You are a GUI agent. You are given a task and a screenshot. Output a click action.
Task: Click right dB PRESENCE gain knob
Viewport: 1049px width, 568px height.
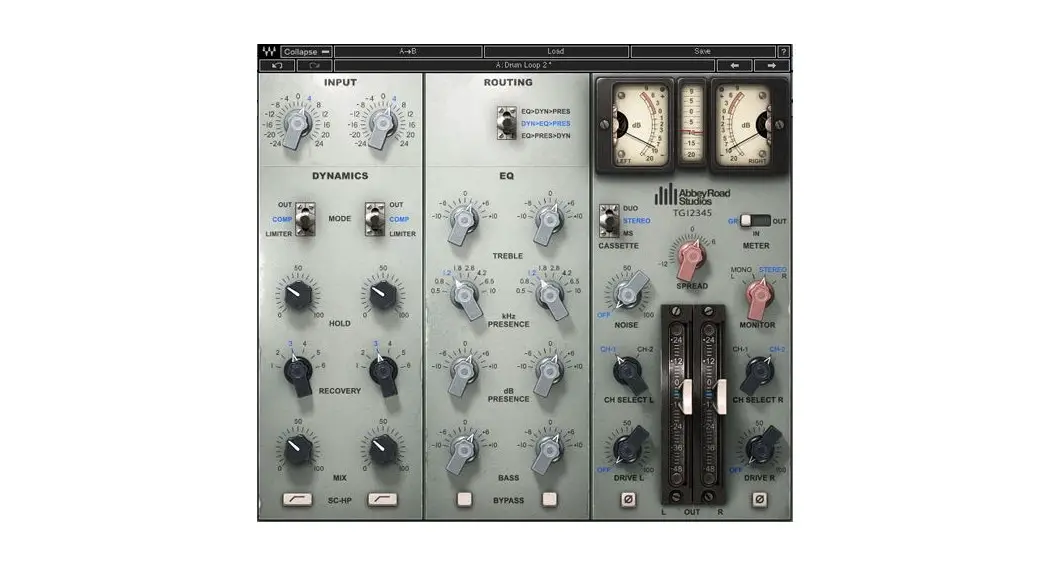coord(549,373)
